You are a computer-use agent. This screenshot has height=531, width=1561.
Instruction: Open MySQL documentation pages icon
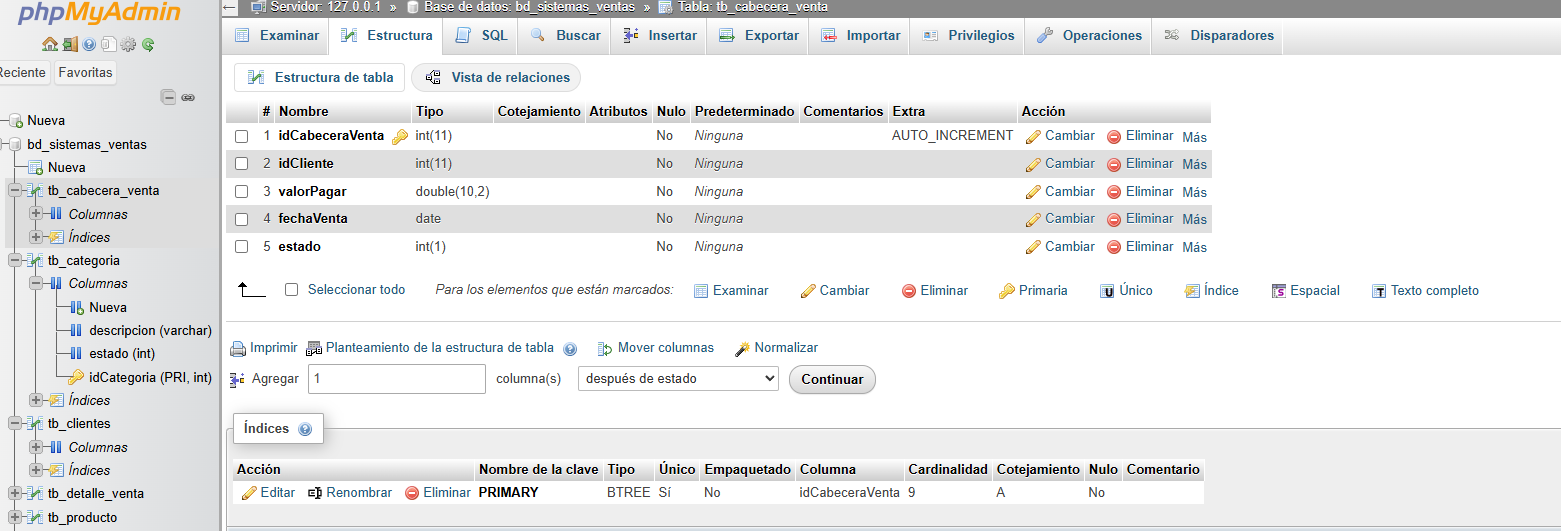coord(108,44)
